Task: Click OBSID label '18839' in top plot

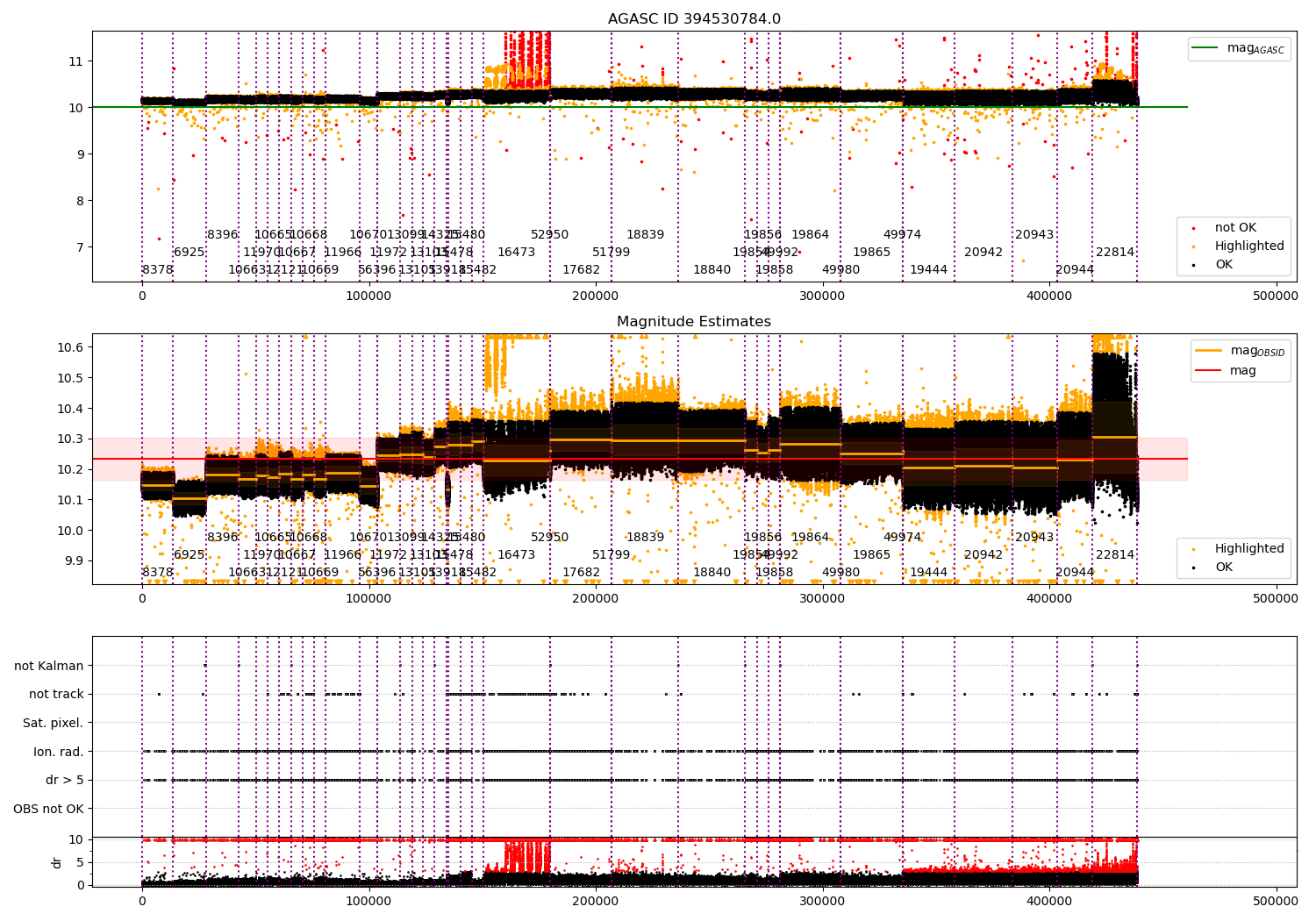Action: 646,235
